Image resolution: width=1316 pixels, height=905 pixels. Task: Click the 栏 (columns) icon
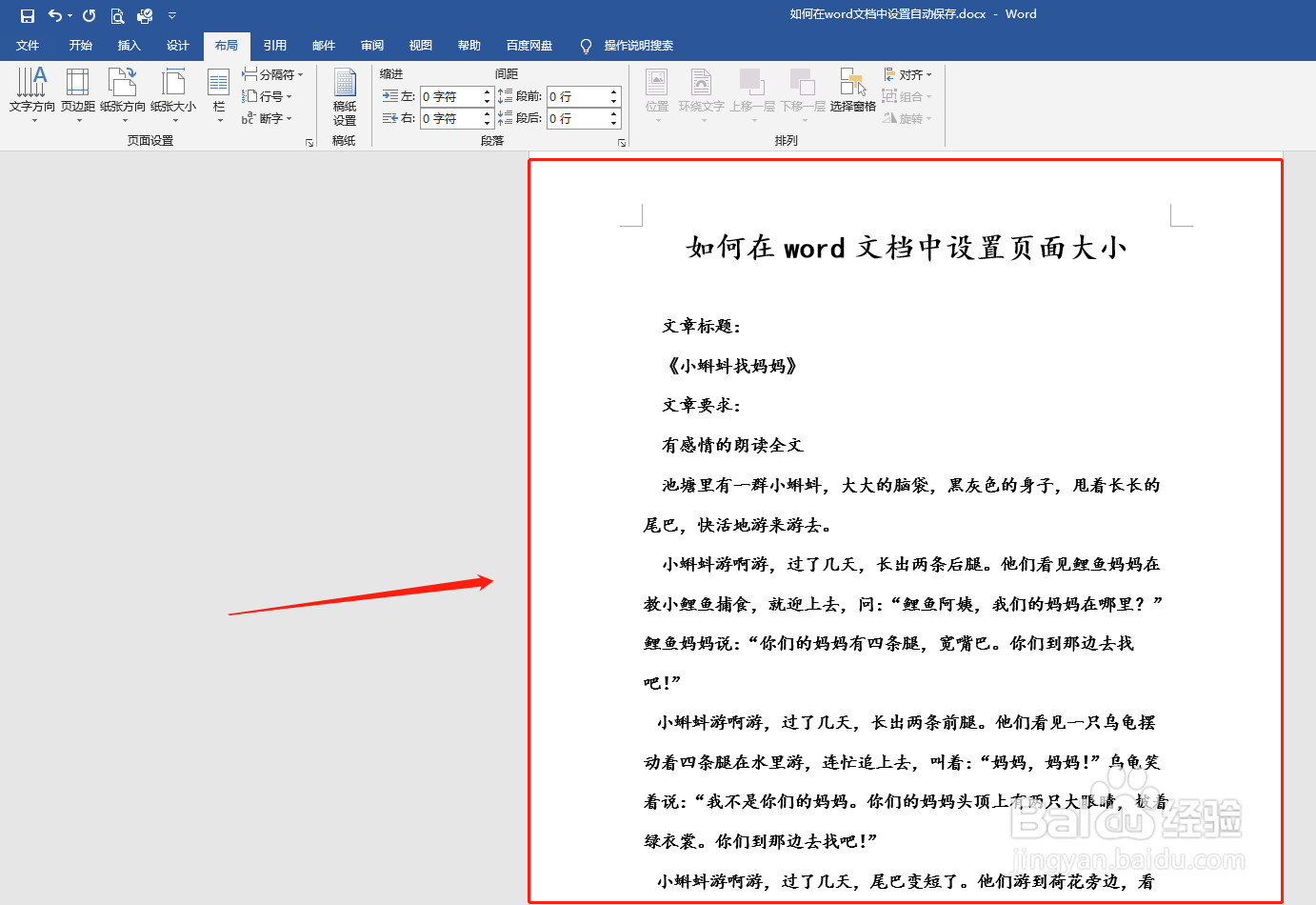pos(218,95)
